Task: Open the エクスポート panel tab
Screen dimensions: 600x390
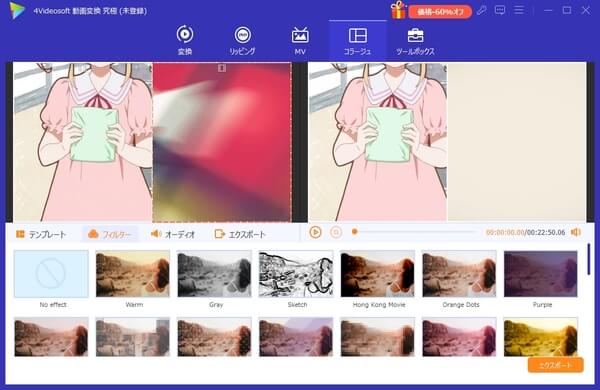Action: [240, 234]
